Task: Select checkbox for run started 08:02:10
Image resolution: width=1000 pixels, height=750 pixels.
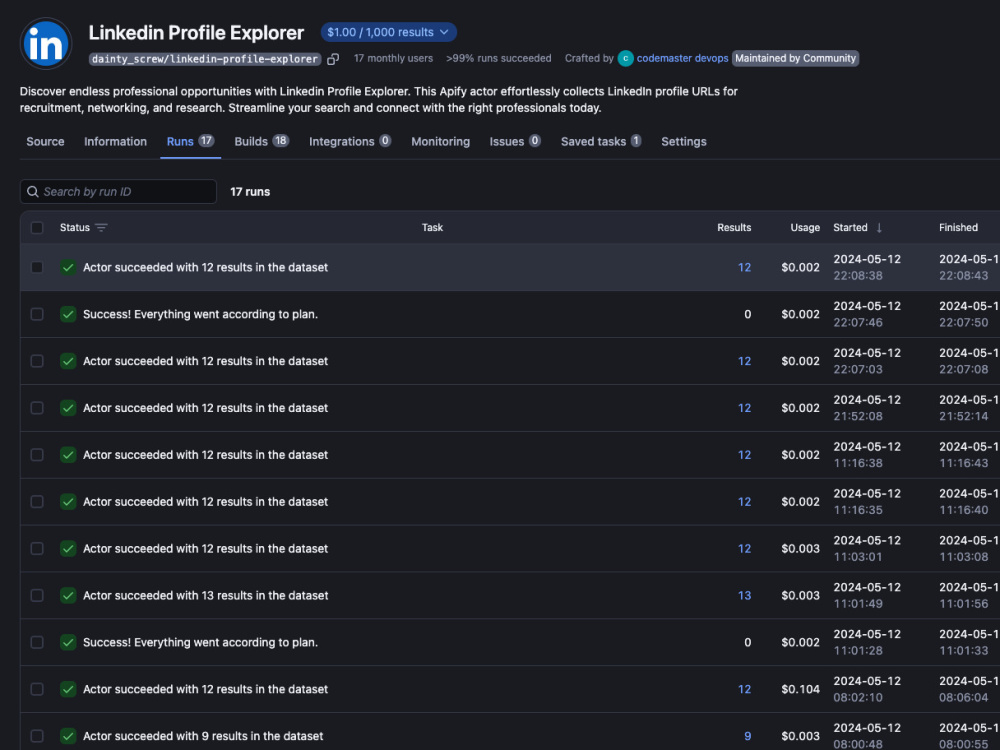Action: click(37, 689)
